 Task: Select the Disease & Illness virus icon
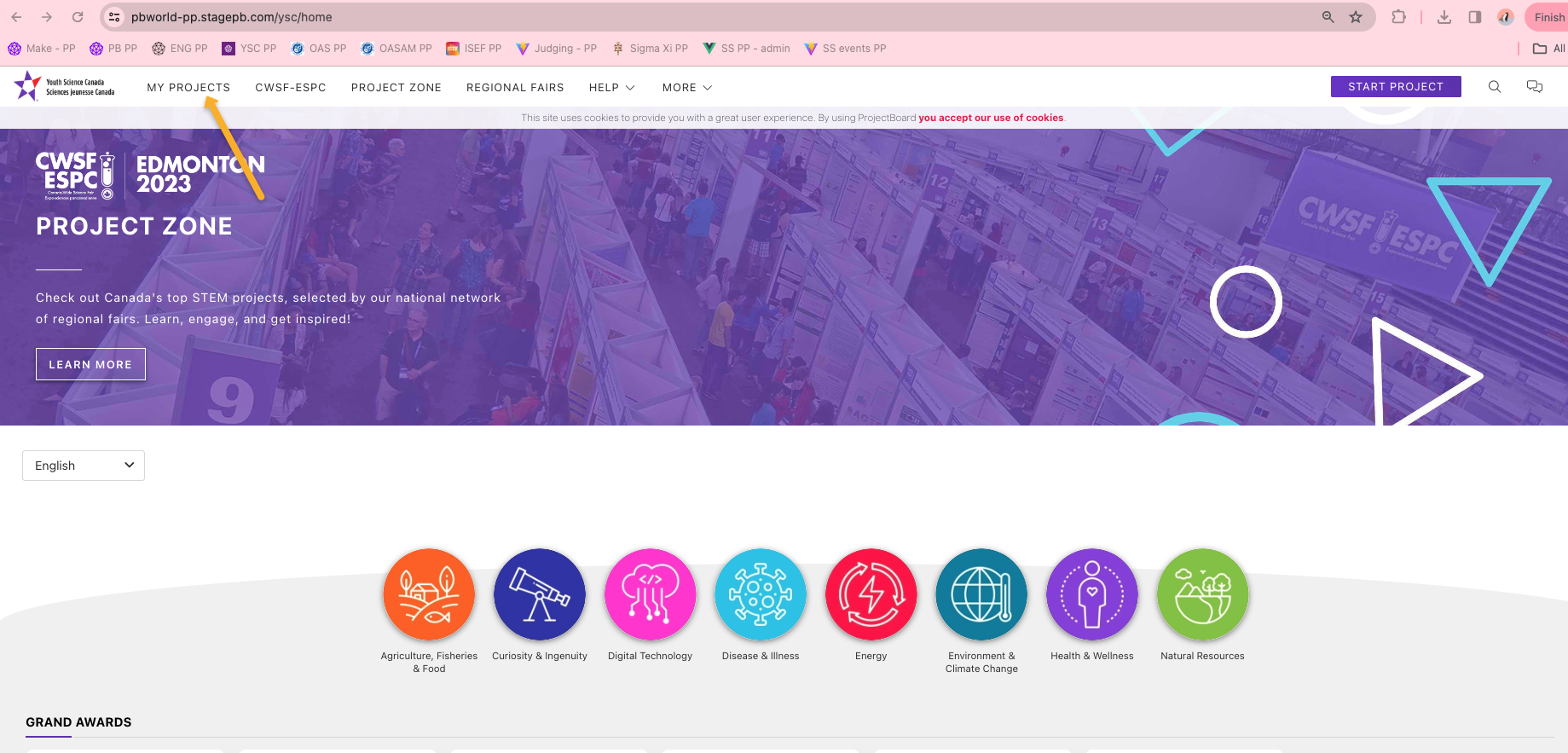tap(761, 594)
